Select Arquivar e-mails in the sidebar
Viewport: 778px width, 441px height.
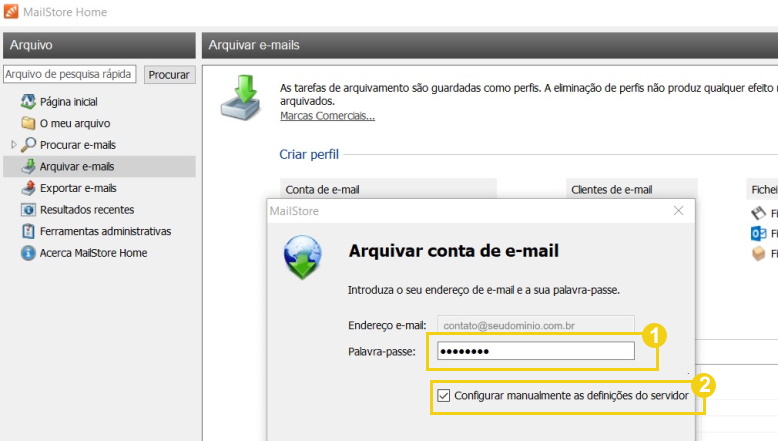pos(99,166)
